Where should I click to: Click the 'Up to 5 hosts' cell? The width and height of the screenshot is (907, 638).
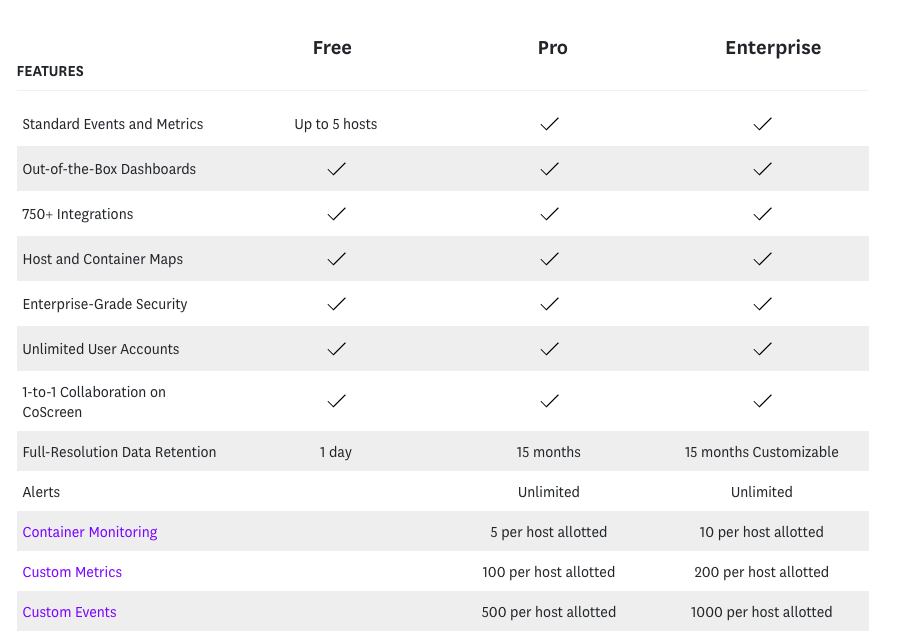[x=335, y=124]
